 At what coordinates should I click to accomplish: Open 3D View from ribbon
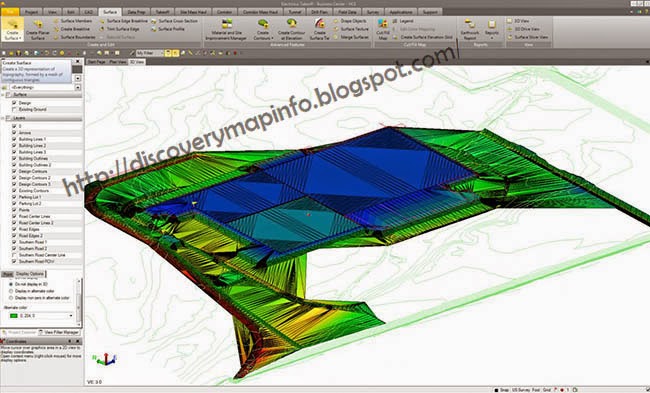coord(518,21)
